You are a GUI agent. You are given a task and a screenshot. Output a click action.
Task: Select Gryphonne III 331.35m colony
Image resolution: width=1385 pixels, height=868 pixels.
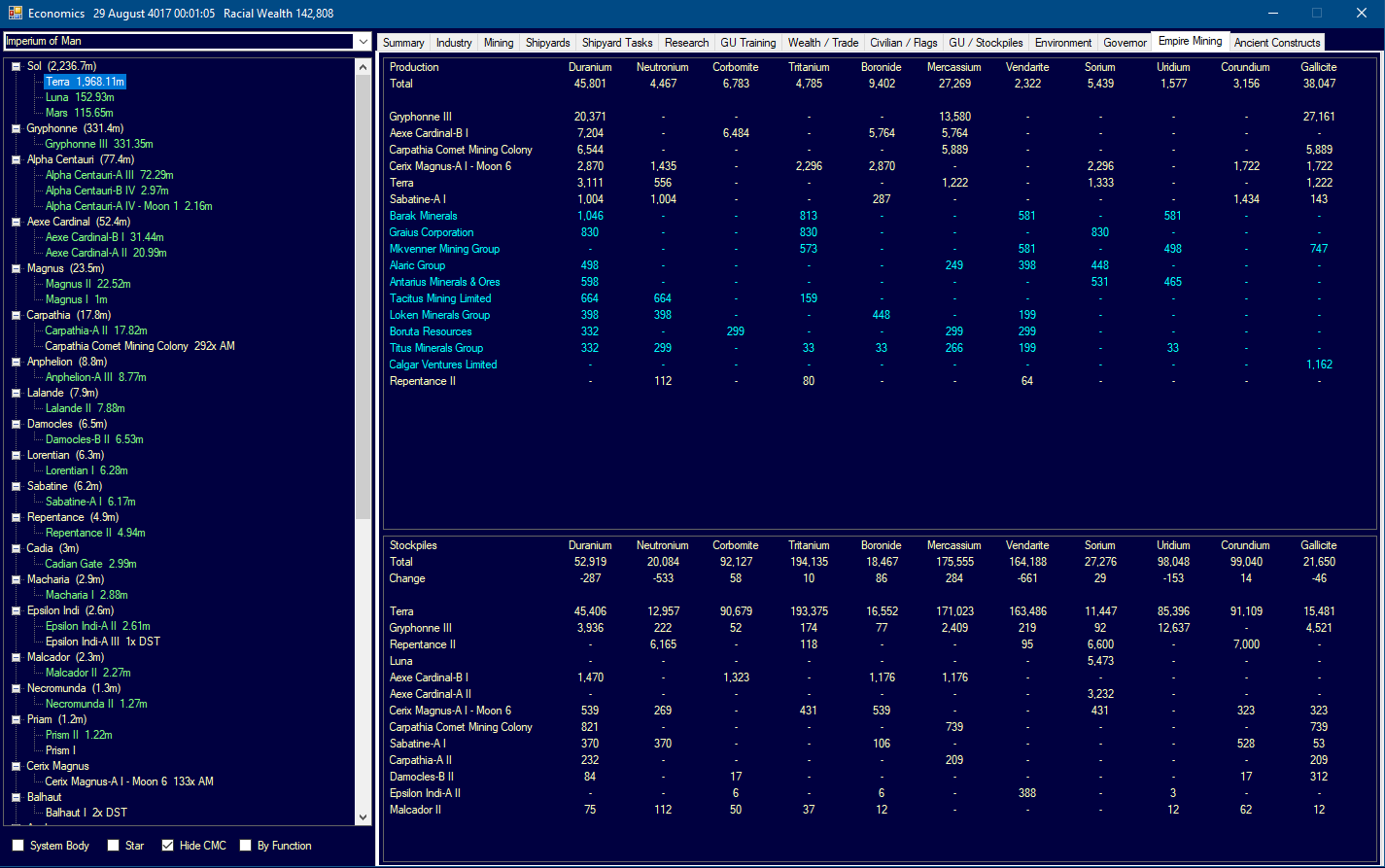tap(101, 144)
